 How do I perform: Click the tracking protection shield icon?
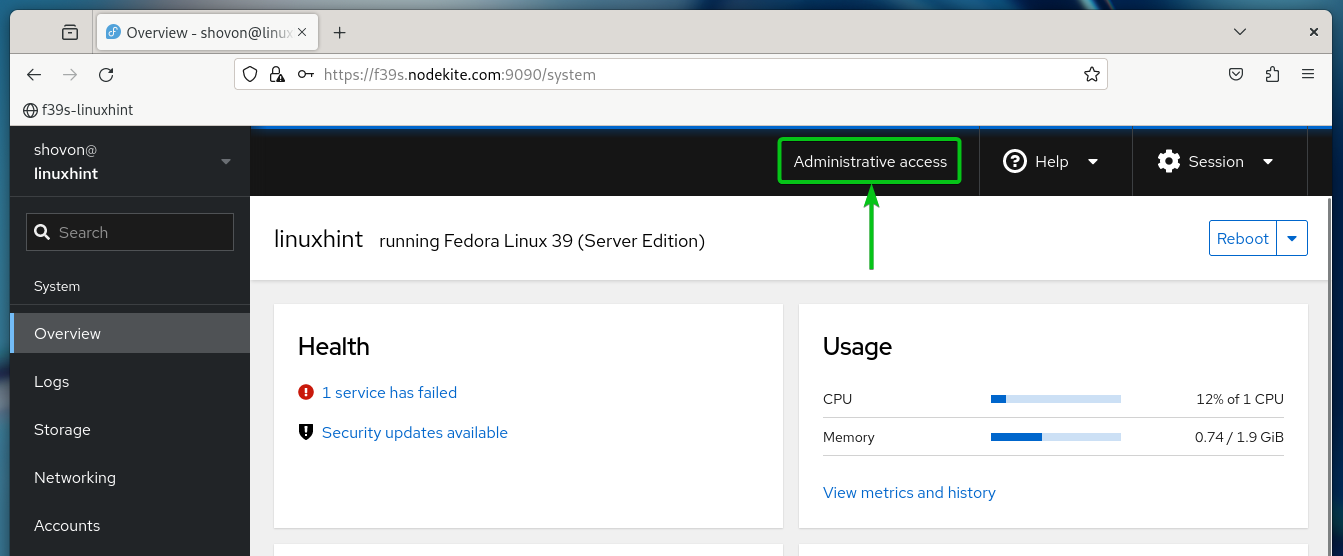tap(250, 74)
